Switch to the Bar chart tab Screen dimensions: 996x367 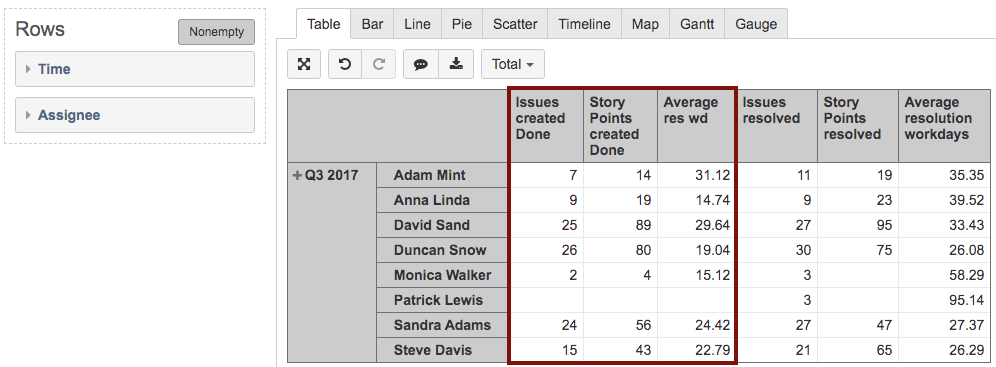click(x=372, y=24)
